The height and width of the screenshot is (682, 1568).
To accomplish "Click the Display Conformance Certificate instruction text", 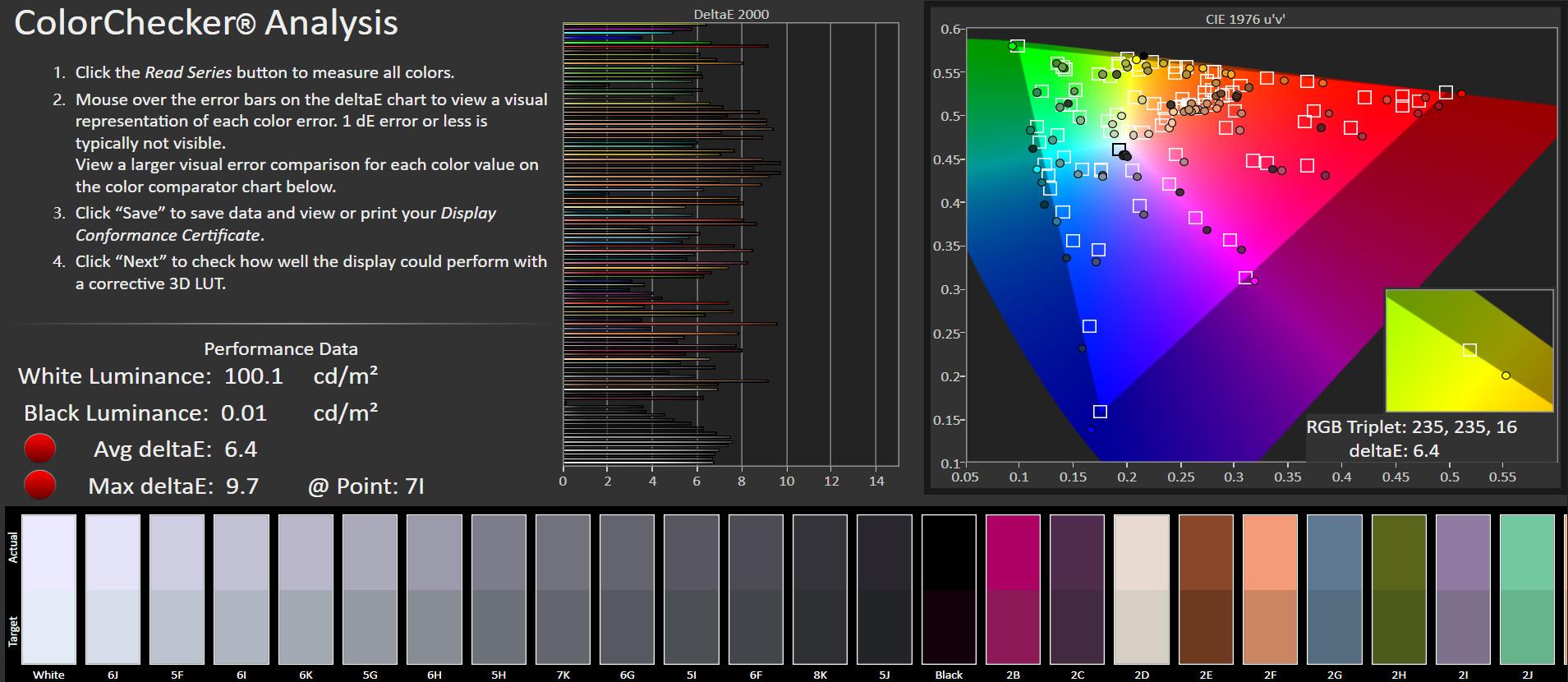I will tap(286, 223).
